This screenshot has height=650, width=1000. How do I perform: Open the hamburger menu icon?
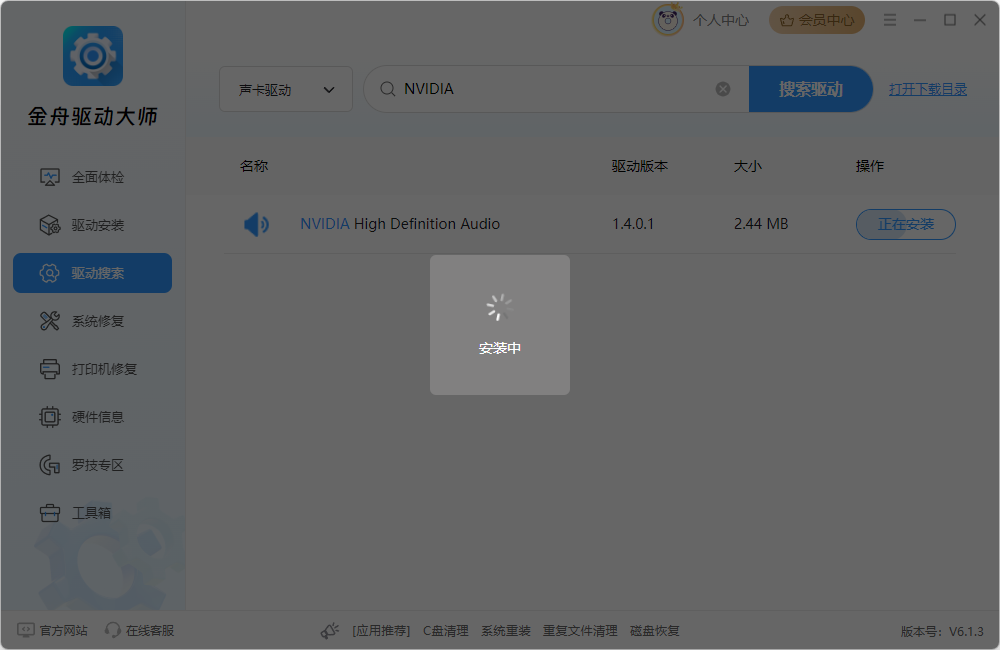(890, 20)
